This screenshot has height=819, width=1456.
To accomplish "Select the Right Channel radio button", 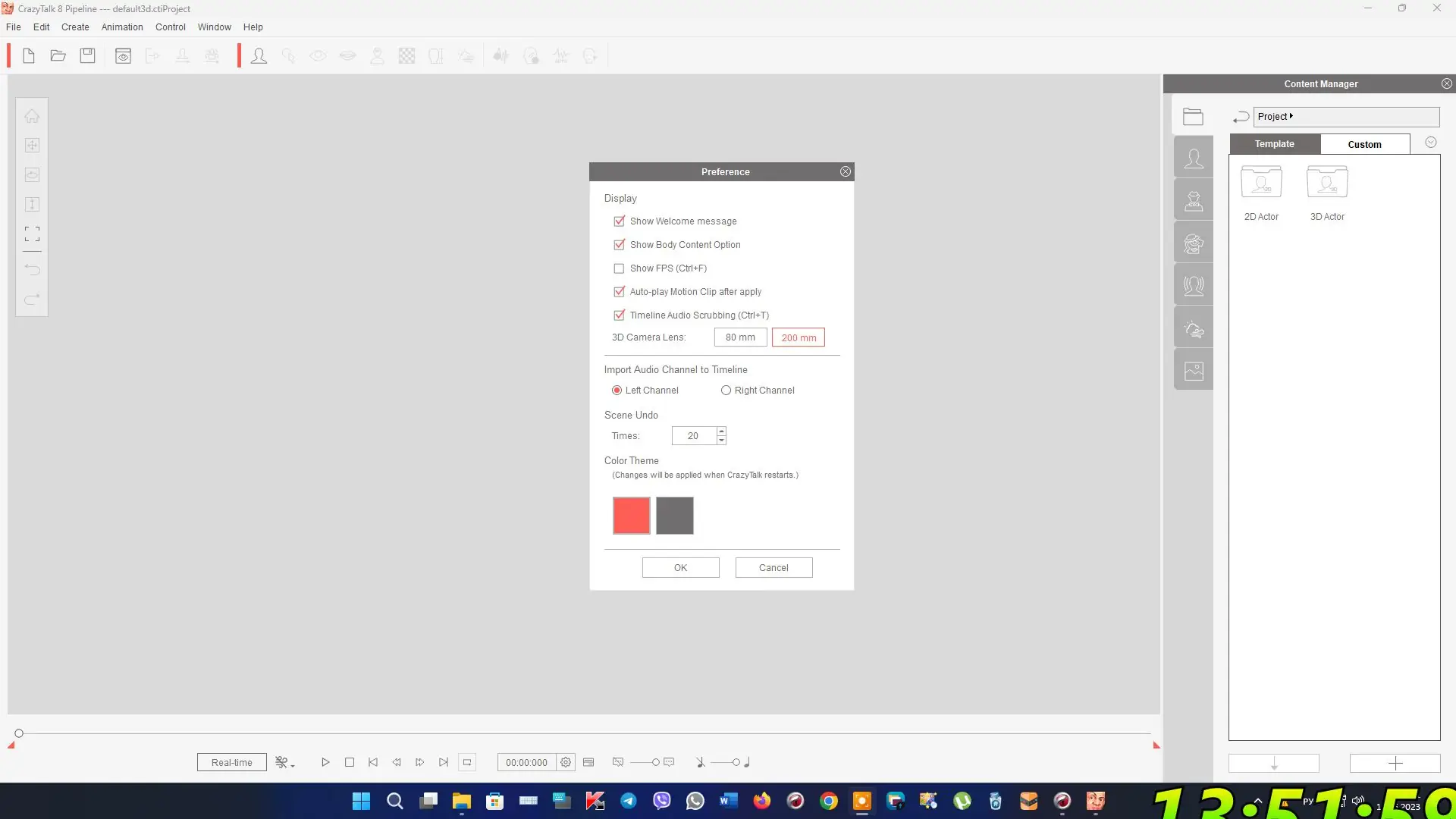I will (726, 391).
